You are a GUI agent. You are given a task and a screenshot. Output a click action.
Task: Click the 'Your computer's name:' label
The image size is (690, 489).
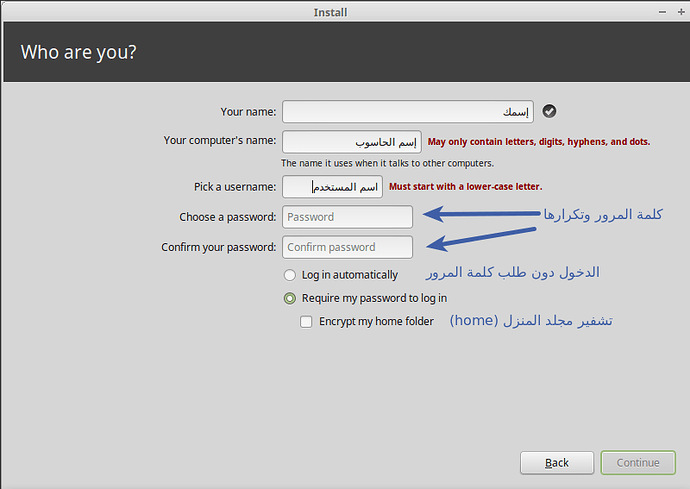pyautogui.click(x=220, y=140)
